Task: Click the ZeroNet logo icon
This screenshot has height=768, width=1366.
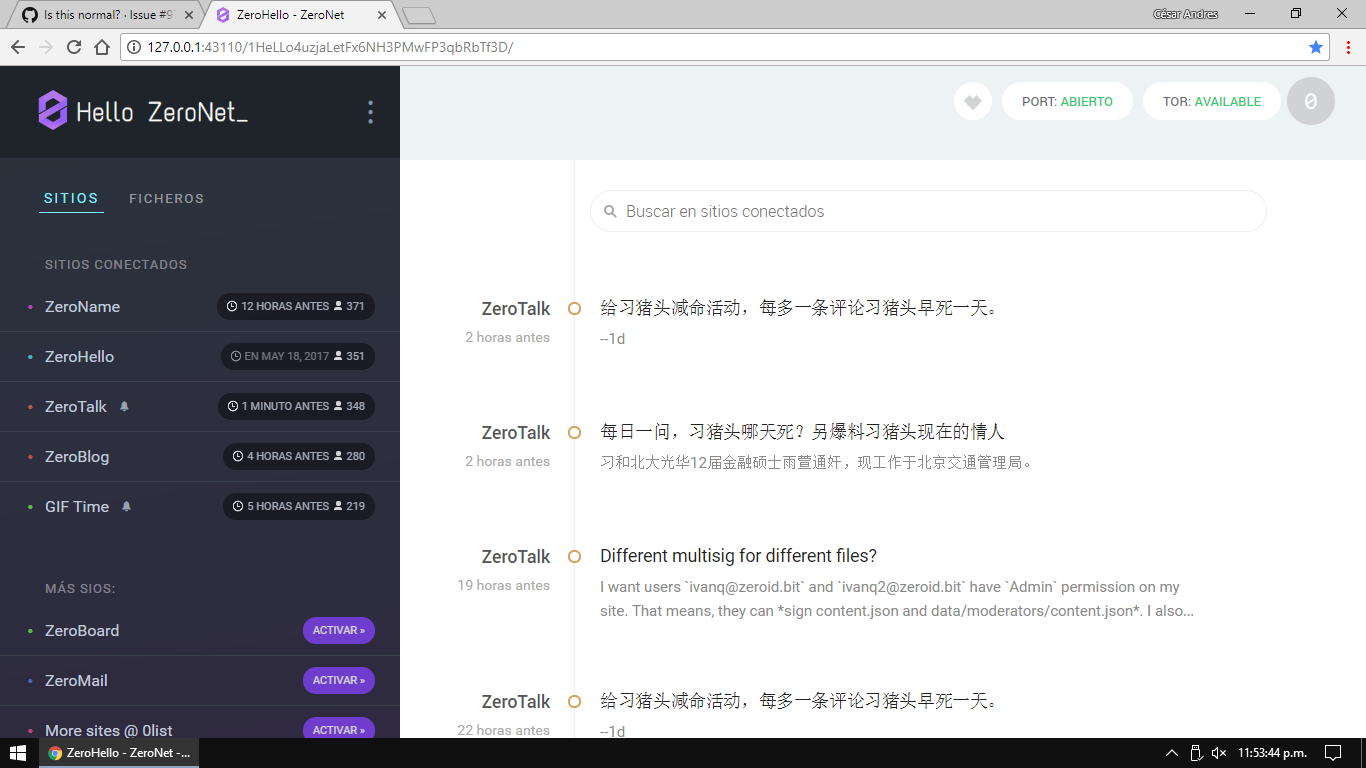Action: point(52,110)
